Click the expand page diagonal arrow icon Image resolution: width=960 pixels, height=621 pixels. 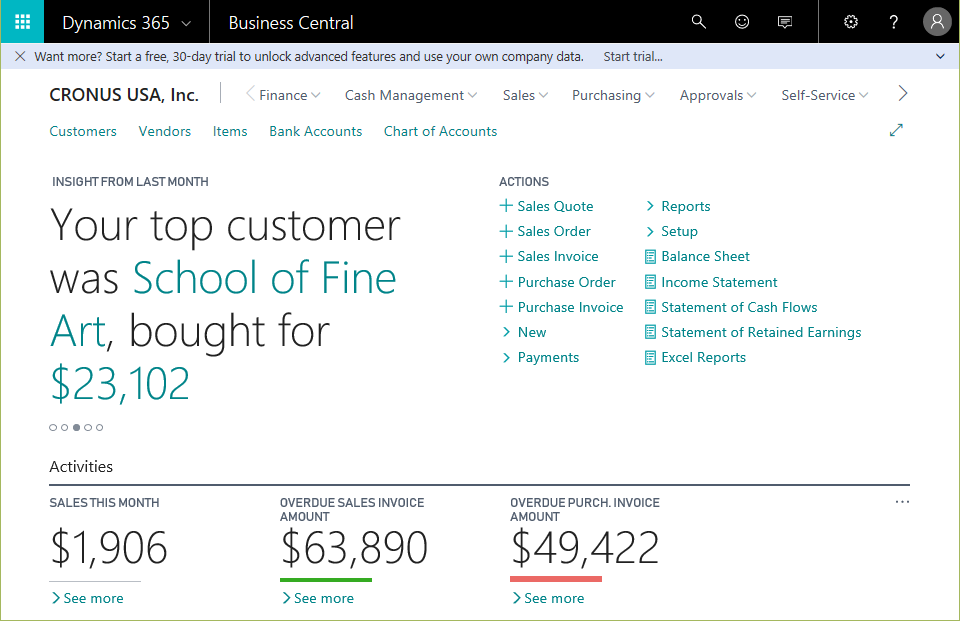[x=896, y=130]
